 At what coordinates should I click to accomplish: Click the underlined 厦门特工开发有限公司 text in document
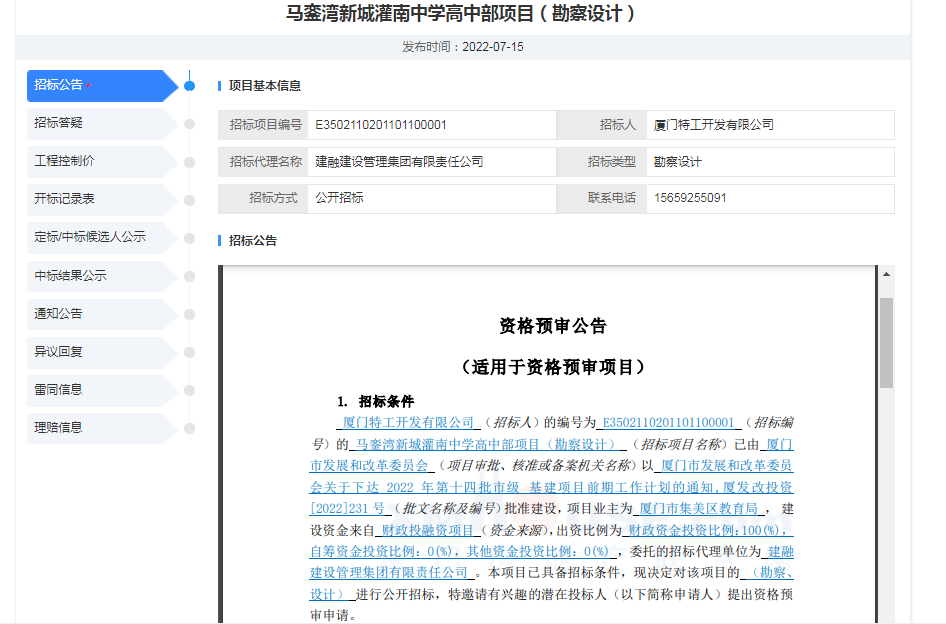click(408, 423)
